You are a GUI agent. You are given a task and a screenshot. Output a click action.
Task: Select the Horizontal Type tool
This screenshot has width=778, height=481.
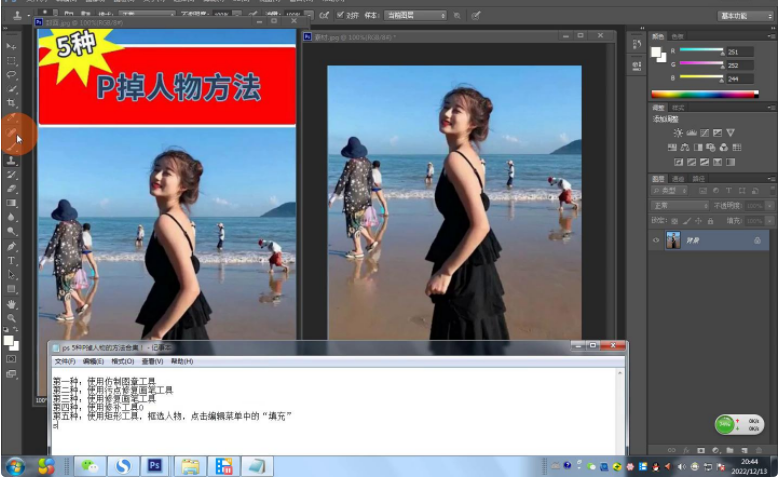[11, 261]
